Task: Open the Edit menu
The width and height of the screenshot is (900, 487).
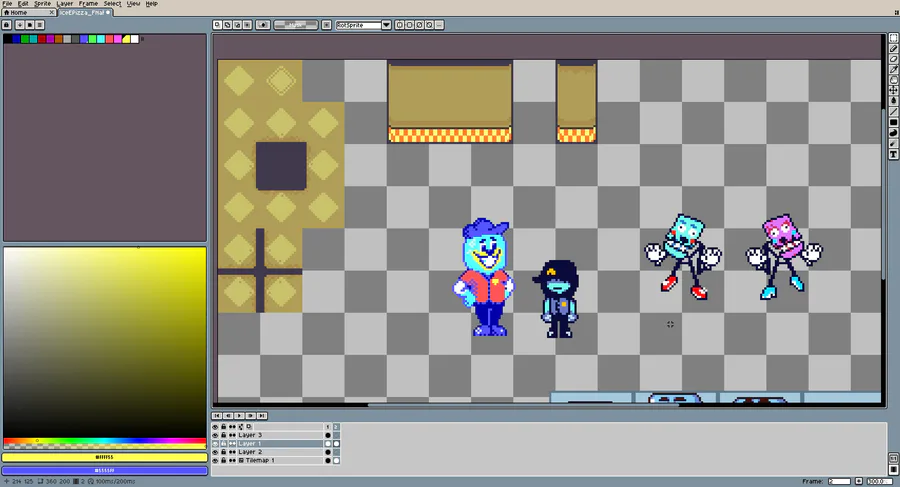Action: click(x=23, y=3)
